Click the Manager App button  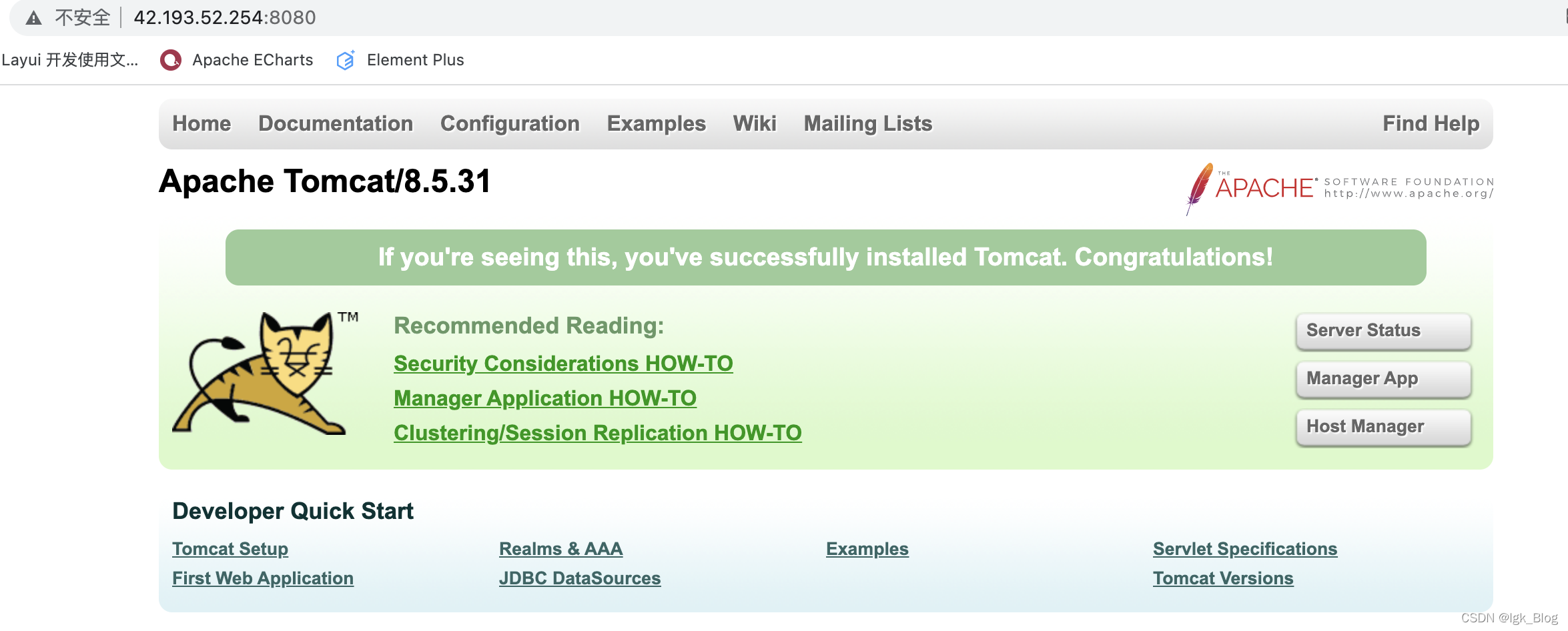click(1383, 379)
